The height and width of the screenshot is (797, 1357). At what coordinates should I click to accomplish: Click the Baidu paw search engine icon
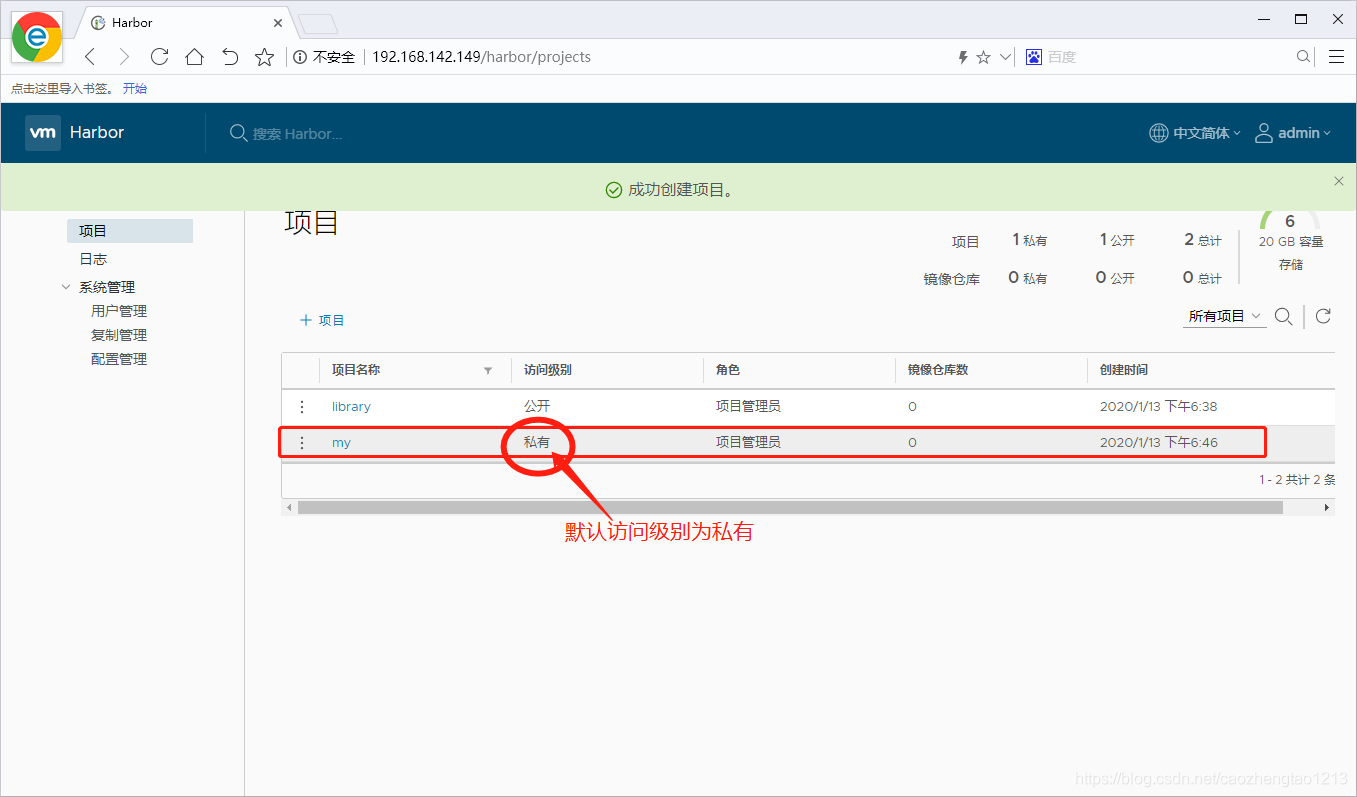pos(1034,57)
